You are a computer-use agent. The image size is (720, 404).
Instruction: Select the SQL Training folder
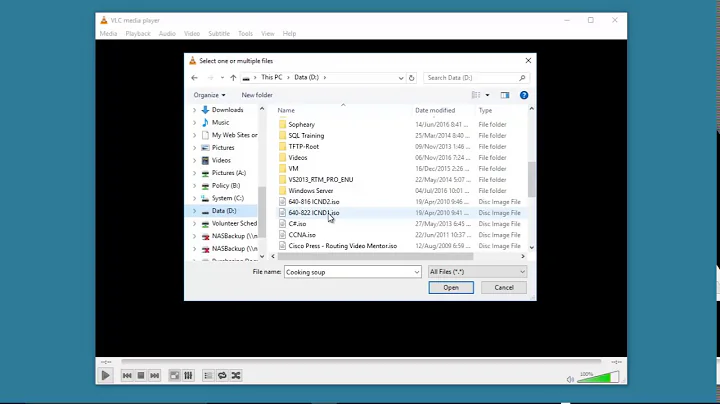(306, 135)
